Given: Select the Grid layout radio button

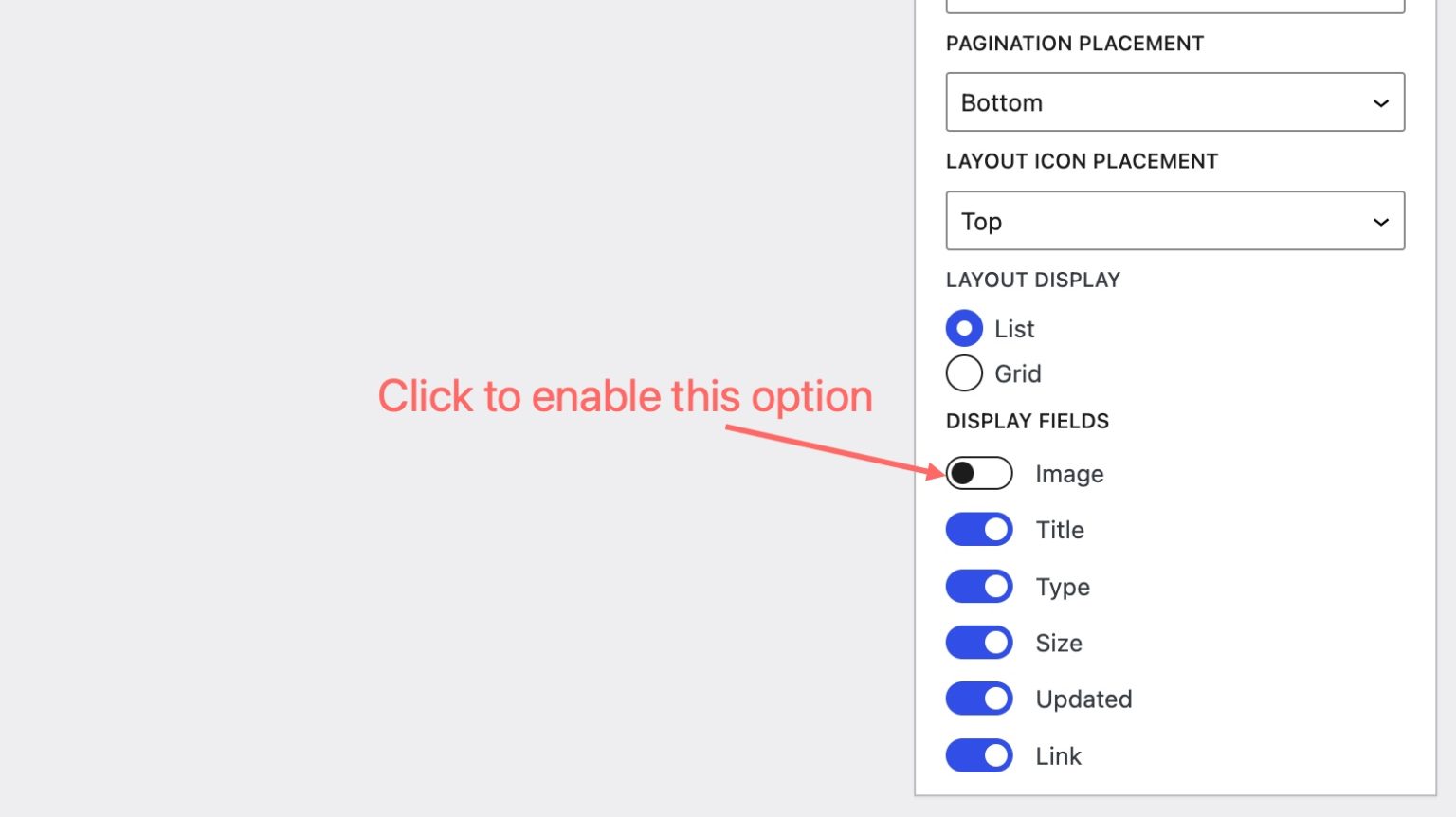Looking at the screenshot, I should coord(964,373).
